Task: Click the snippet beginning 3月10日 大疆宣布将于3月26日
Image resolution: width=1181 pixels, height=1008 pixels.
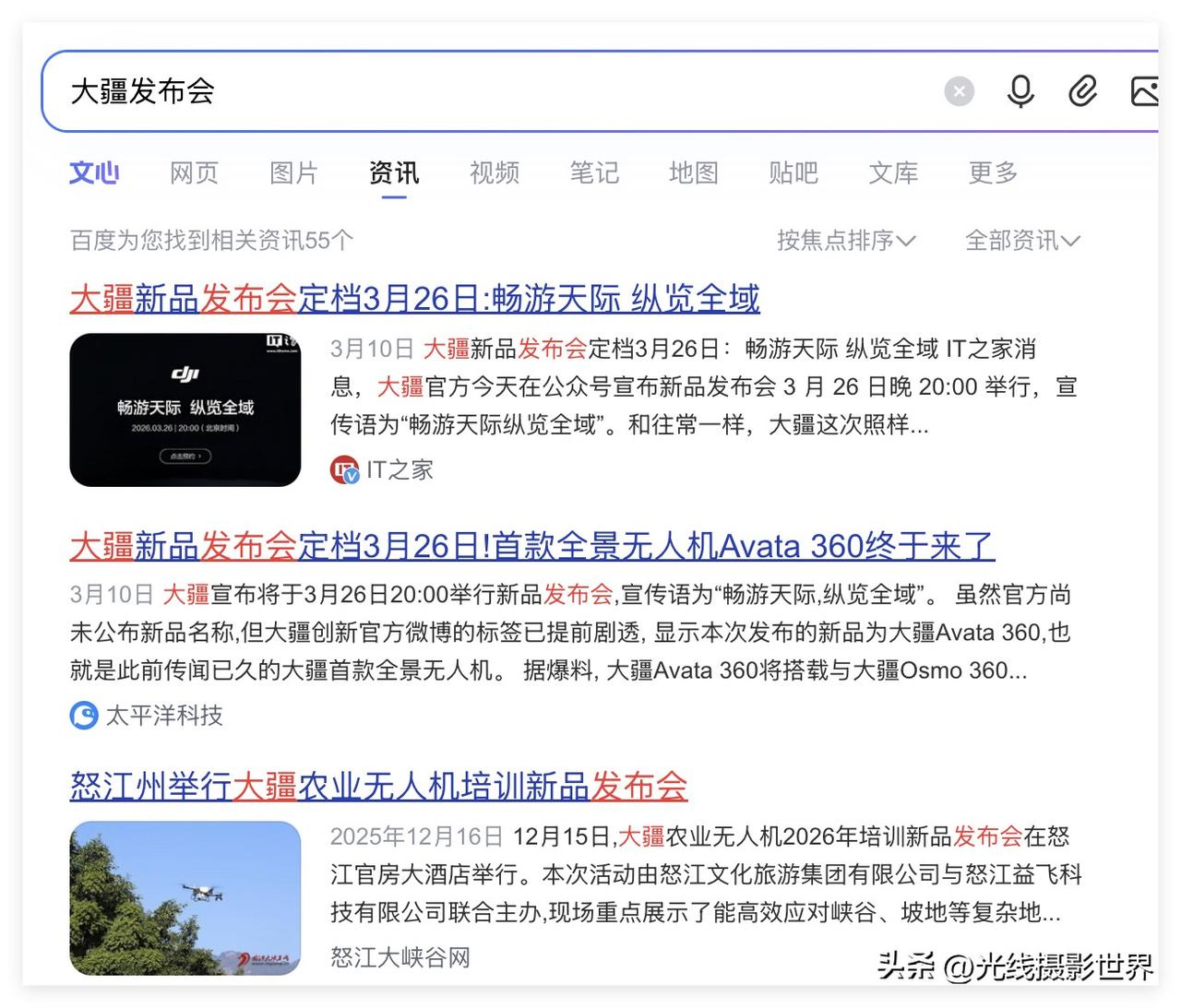Action: click(572, 633)
